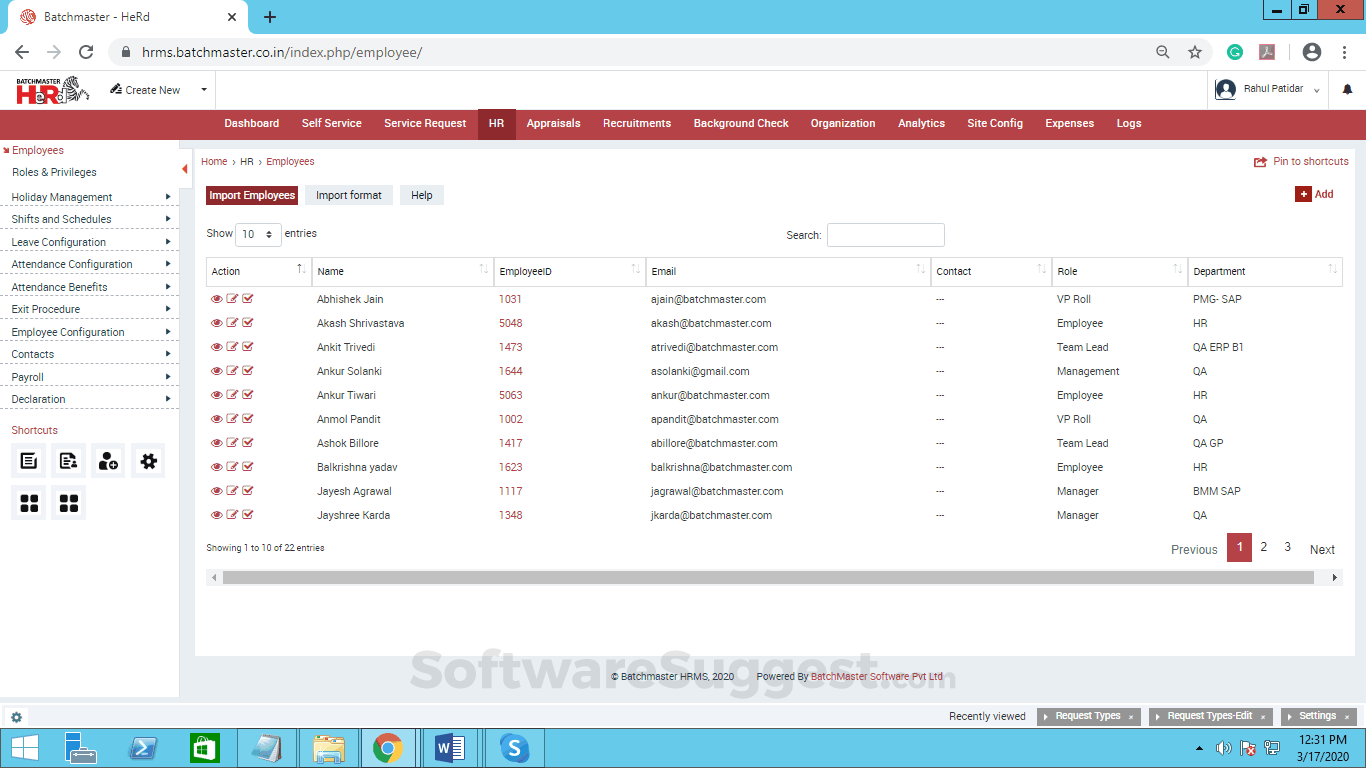
Task: Expand the Create New dropdown
Action: click(x=159, y=90)
